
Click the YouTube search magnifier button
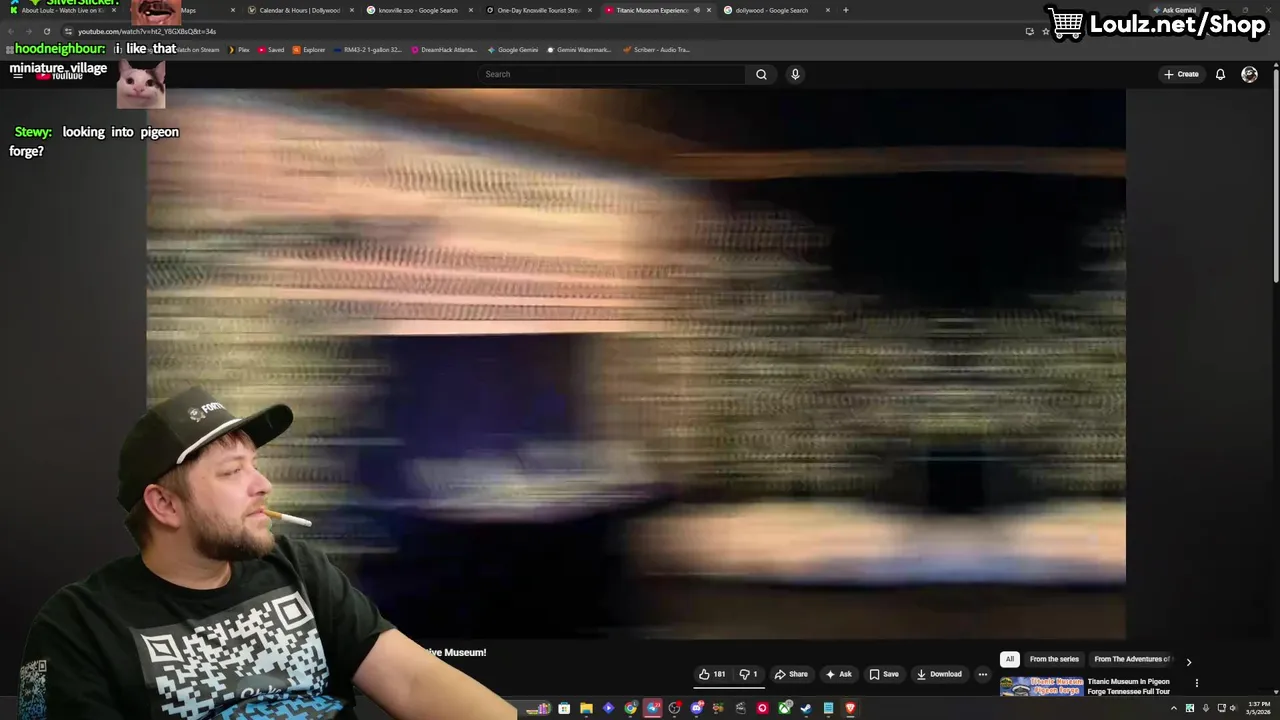click(x=761, y=74)
